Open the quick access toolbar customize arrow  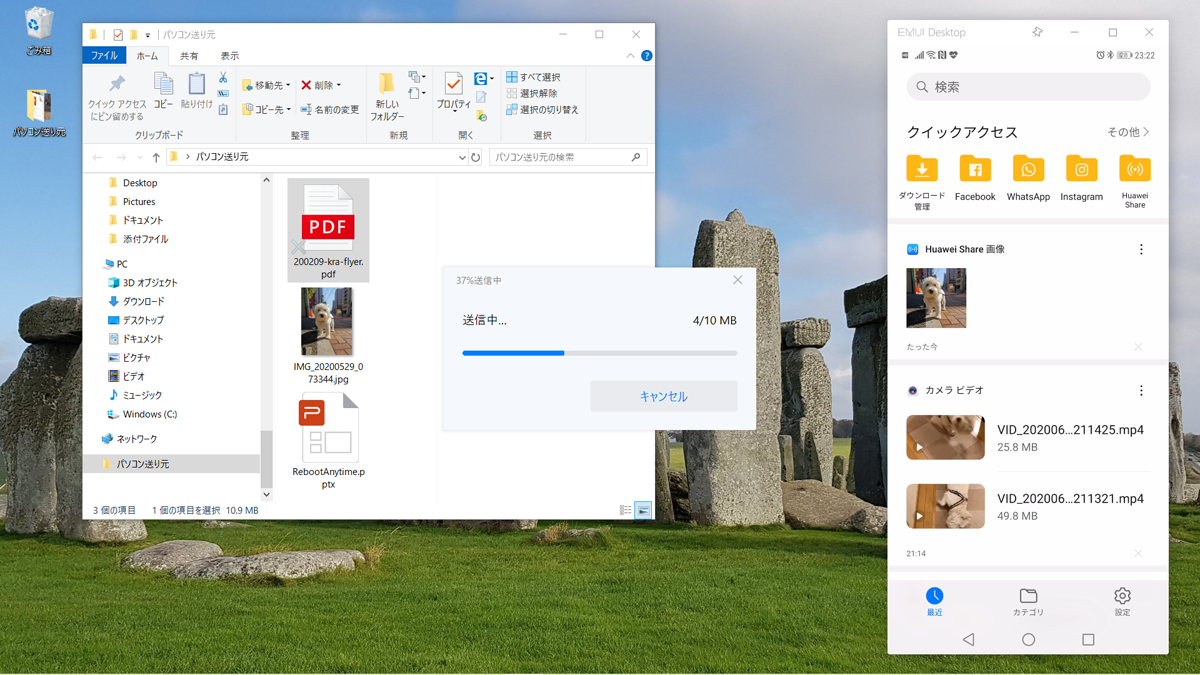[148, 35]
